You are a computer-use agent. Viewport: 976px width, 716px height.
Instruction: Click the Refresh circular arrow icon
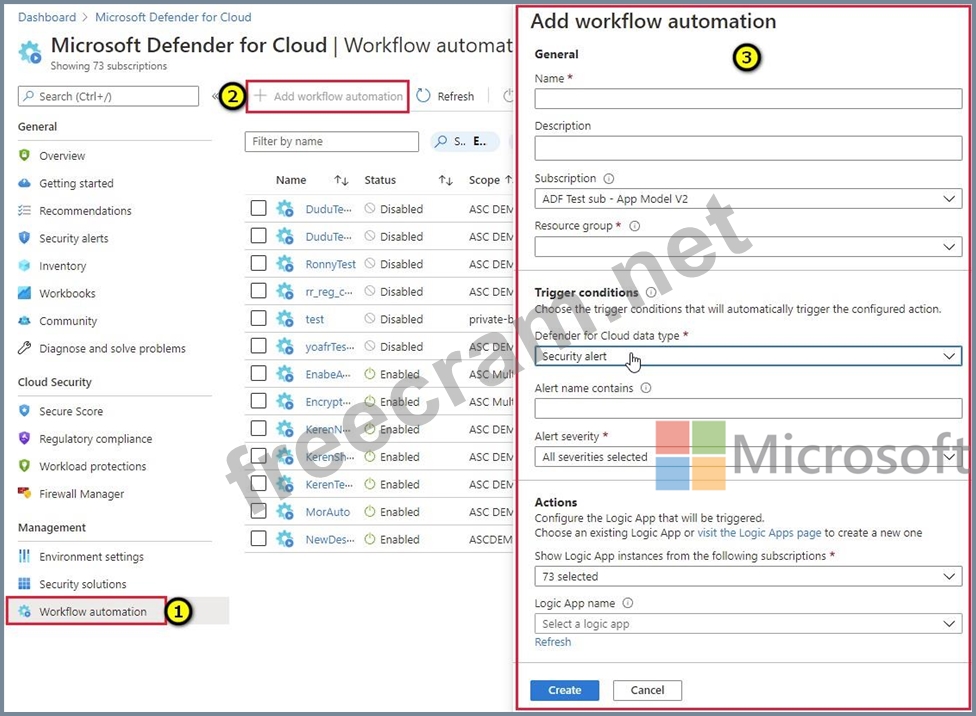423,96
